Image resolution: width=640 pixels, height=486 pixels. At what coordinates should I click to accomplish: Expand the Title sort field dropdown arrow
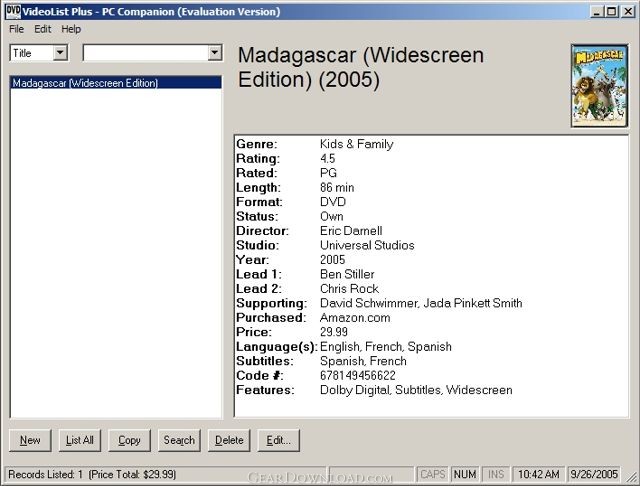click(x=60, y=53)
